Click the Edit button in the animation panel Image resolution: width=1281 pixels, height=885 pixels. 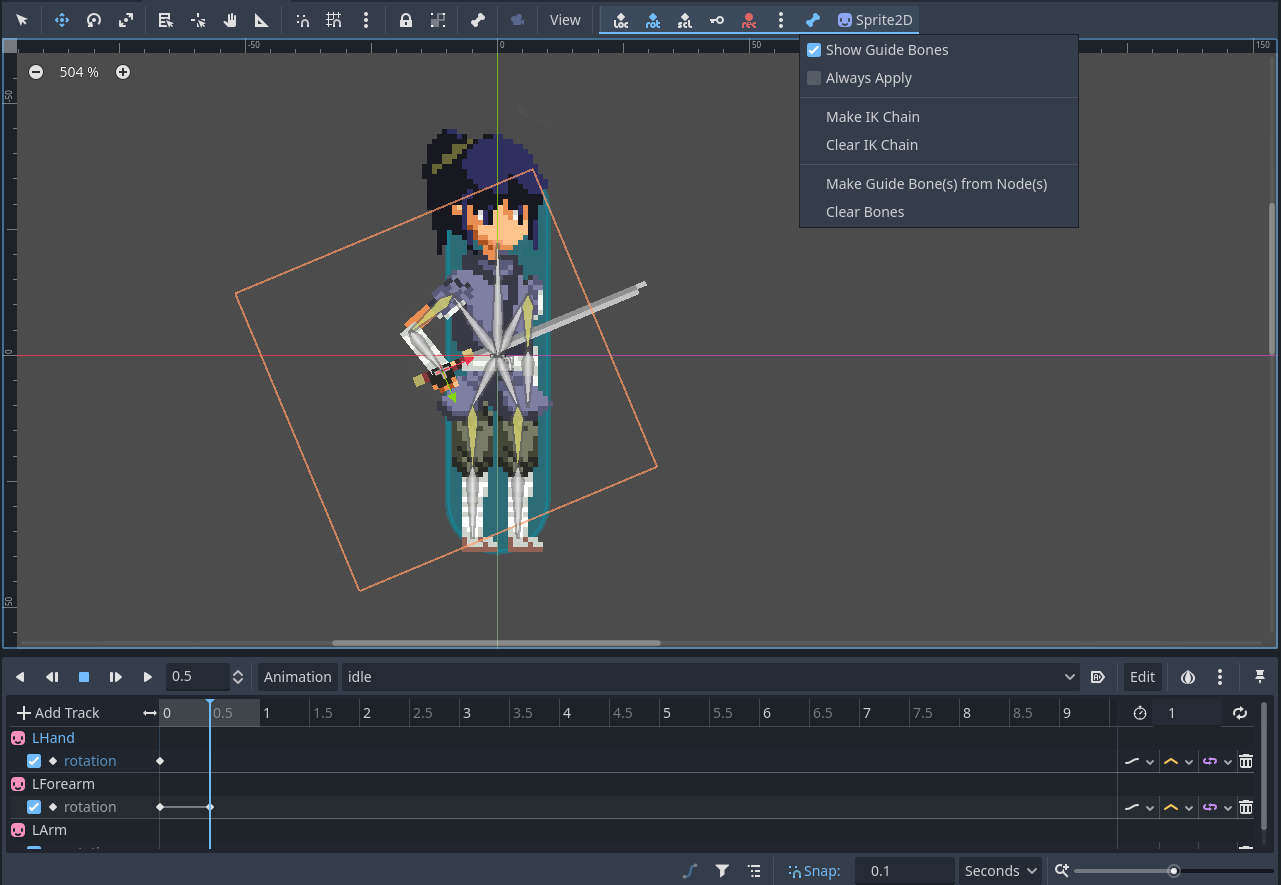(1143, 677)
